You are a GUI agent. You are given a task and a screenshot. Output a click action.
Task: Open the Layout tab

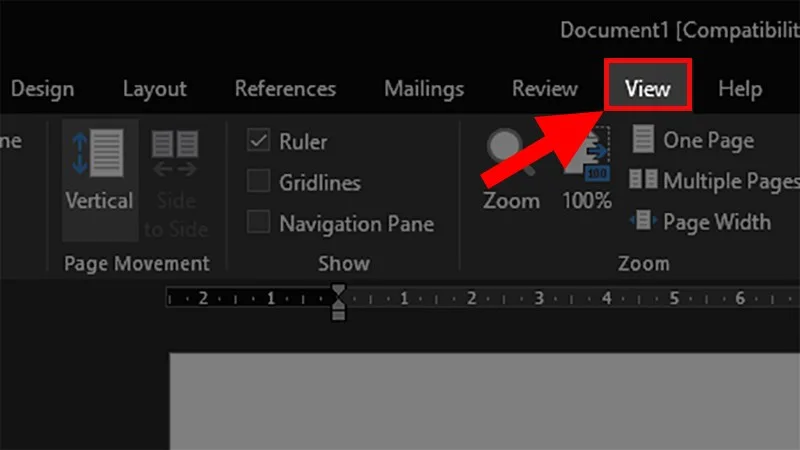155,89
